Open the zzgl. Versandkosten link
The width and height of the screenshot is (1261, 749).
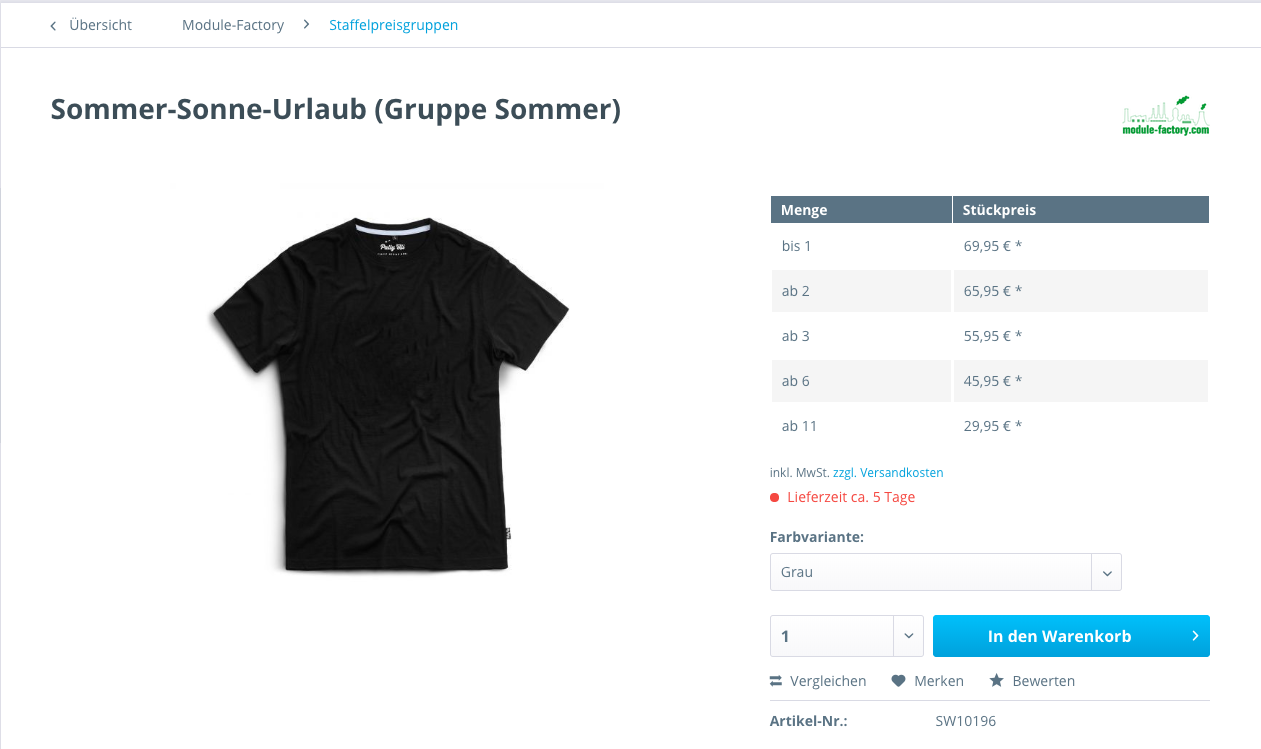(x=888, y=472)
